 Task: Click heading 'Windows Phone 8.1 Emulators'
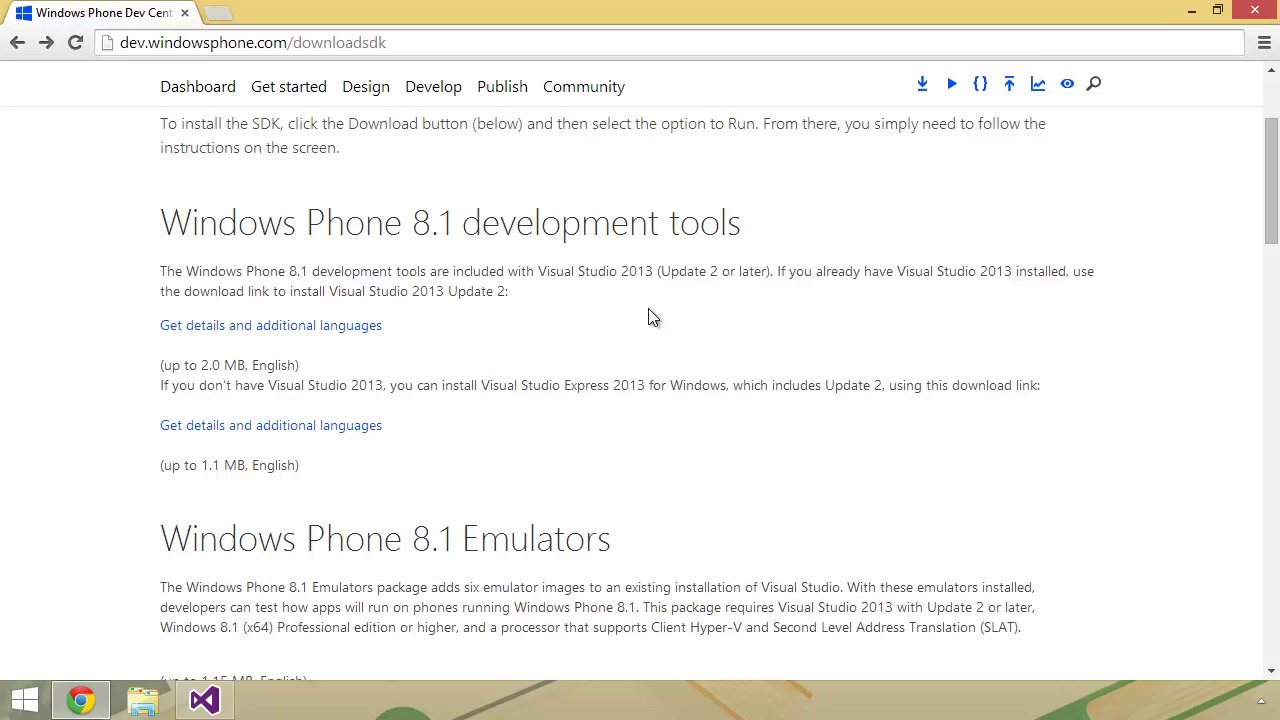pyautogui.click(x=385, y=538)
